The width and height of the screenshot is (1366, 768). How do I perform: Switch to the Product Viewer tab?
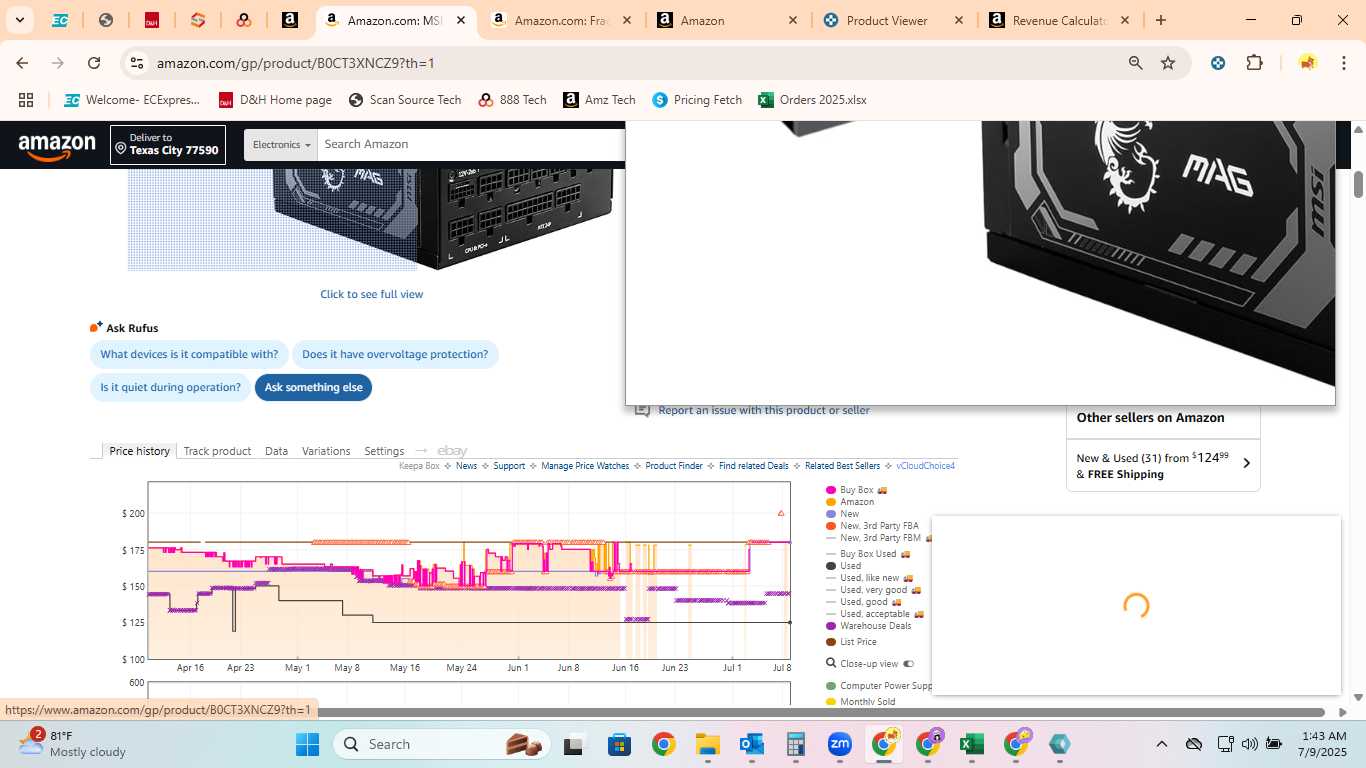[x=893, y=20]
